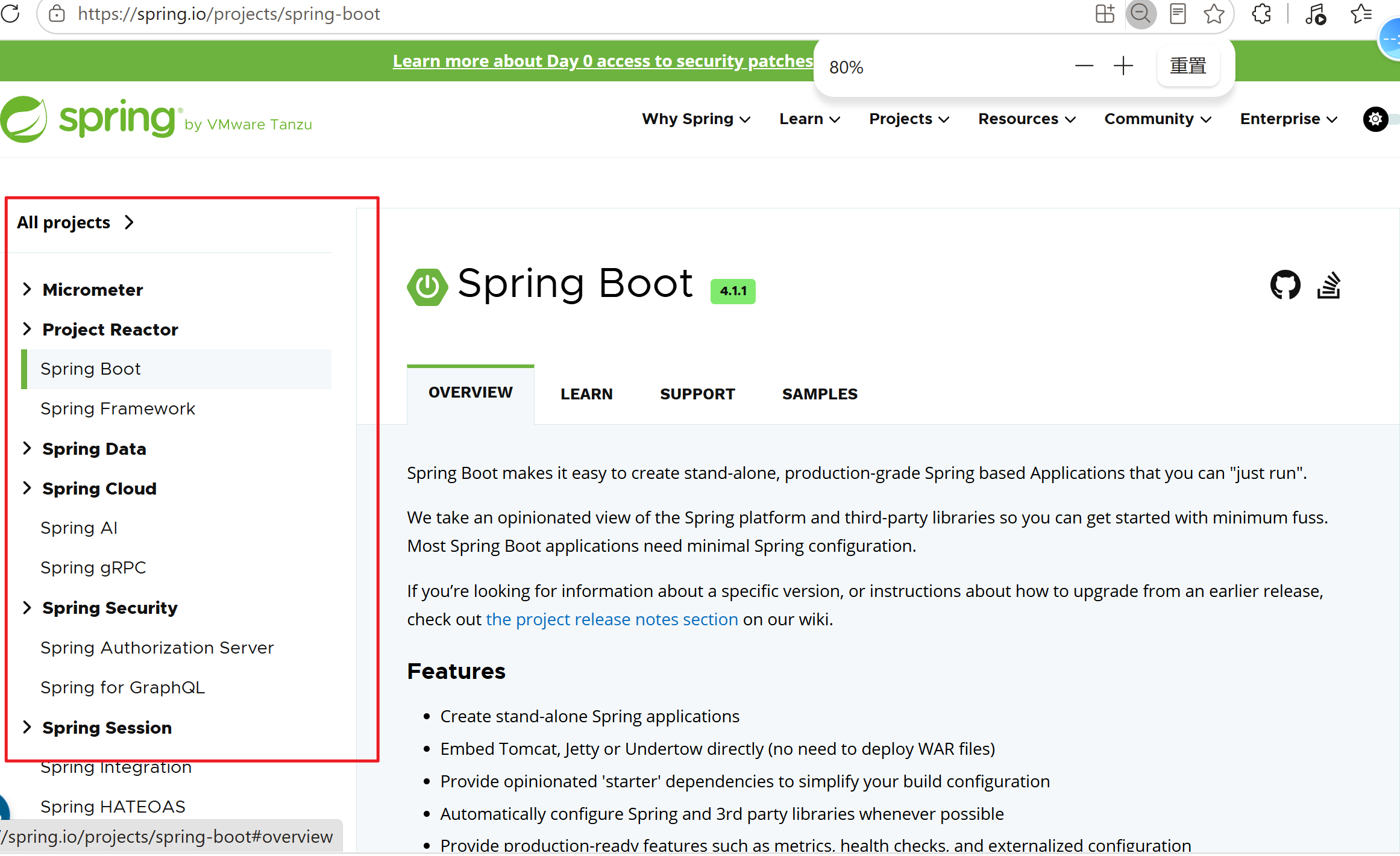Screen dimensions: 1400x856
Task: Select Spring HATEOAS in the sidebar
Action: tap(113, 807)
